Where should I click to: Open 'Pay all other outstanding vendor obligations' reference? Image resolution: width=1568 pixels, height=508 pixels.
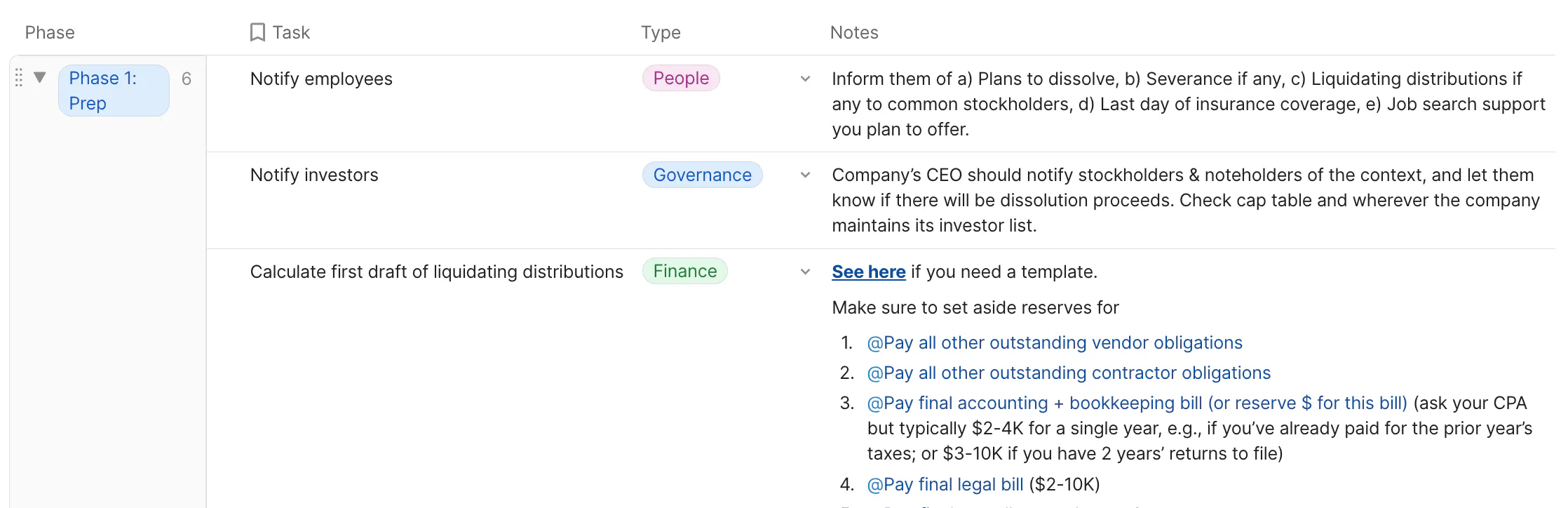click(x=1055, y=342)
